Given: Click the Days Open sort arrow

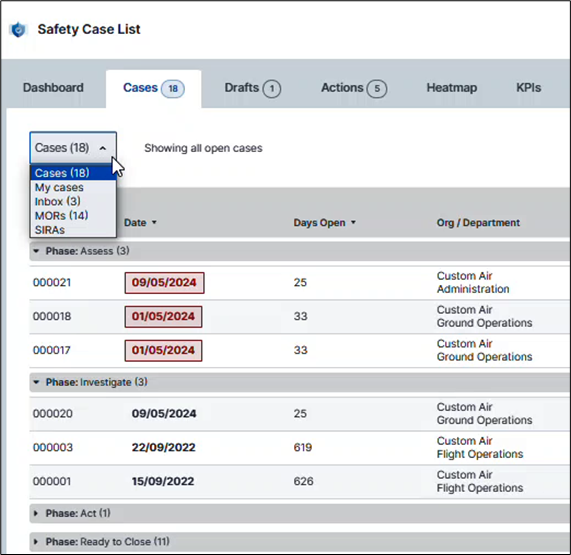Looking at the screenshot, I should point(353,223).
